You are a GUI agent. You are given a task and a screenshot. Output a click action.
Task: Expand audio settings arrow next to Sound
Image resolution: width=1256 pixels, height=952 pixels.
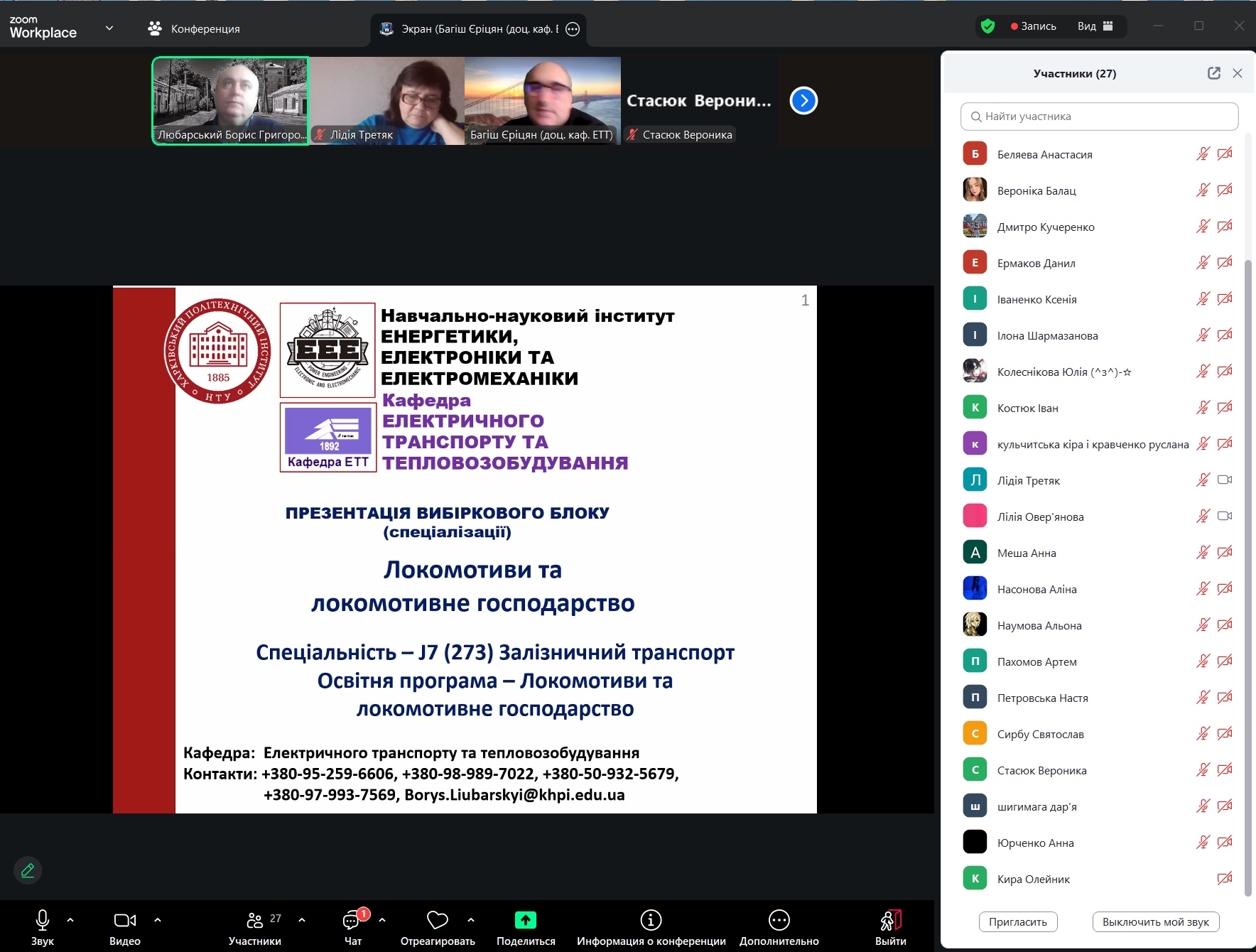tap(70, 920)
